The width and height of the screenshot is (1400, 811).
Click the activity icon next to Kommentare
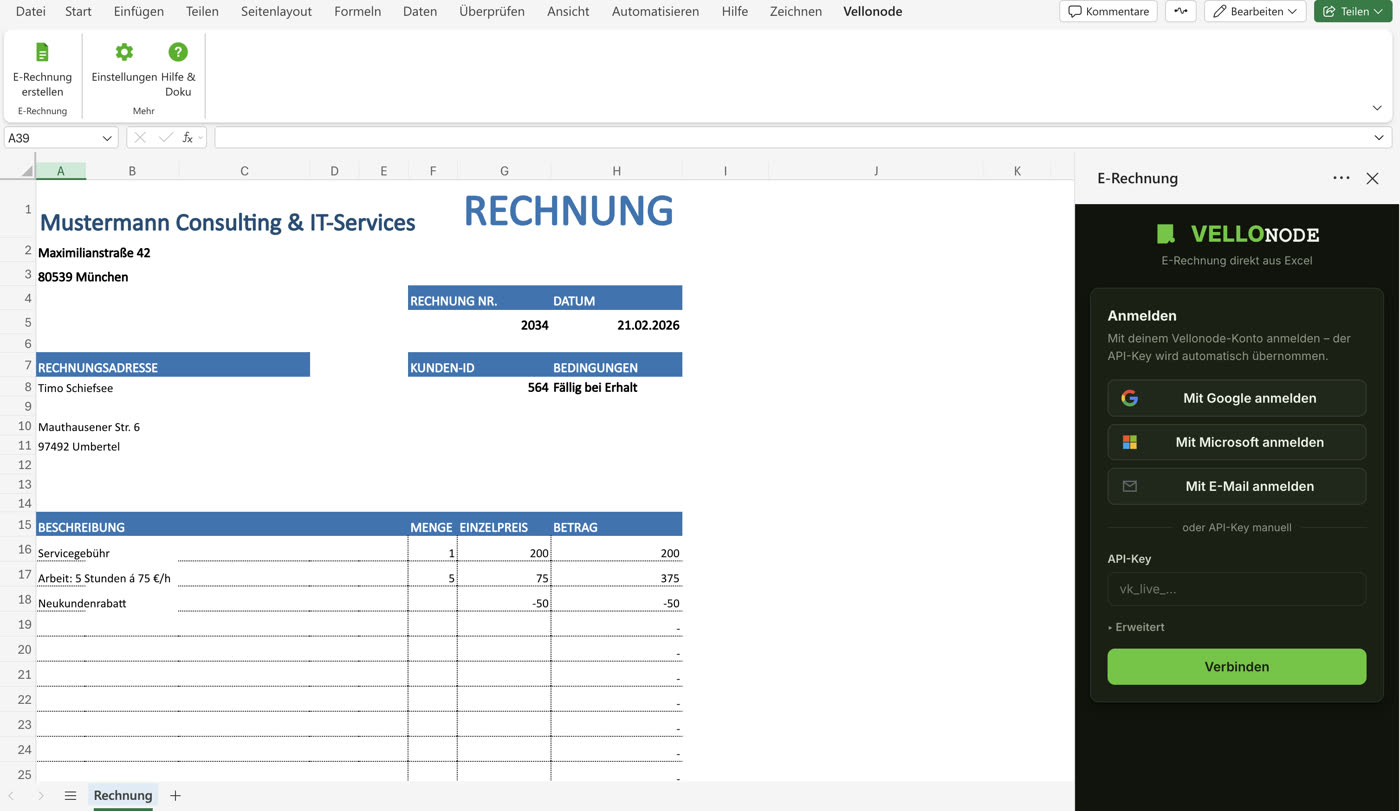[1181, 11]
